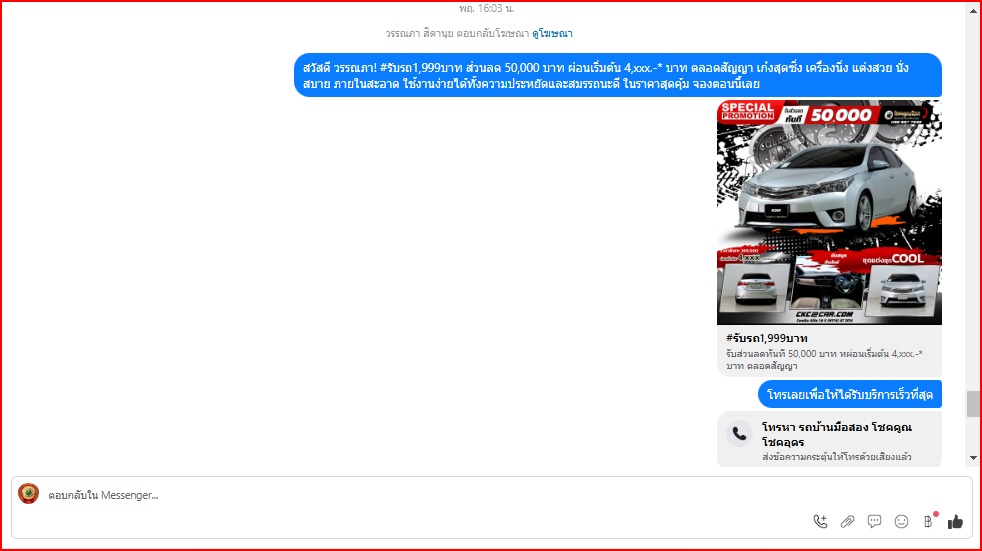Click the สวัสดี วรรณภา greeting message bubble
The image size is (982, 551).
(x=618, y=75)
